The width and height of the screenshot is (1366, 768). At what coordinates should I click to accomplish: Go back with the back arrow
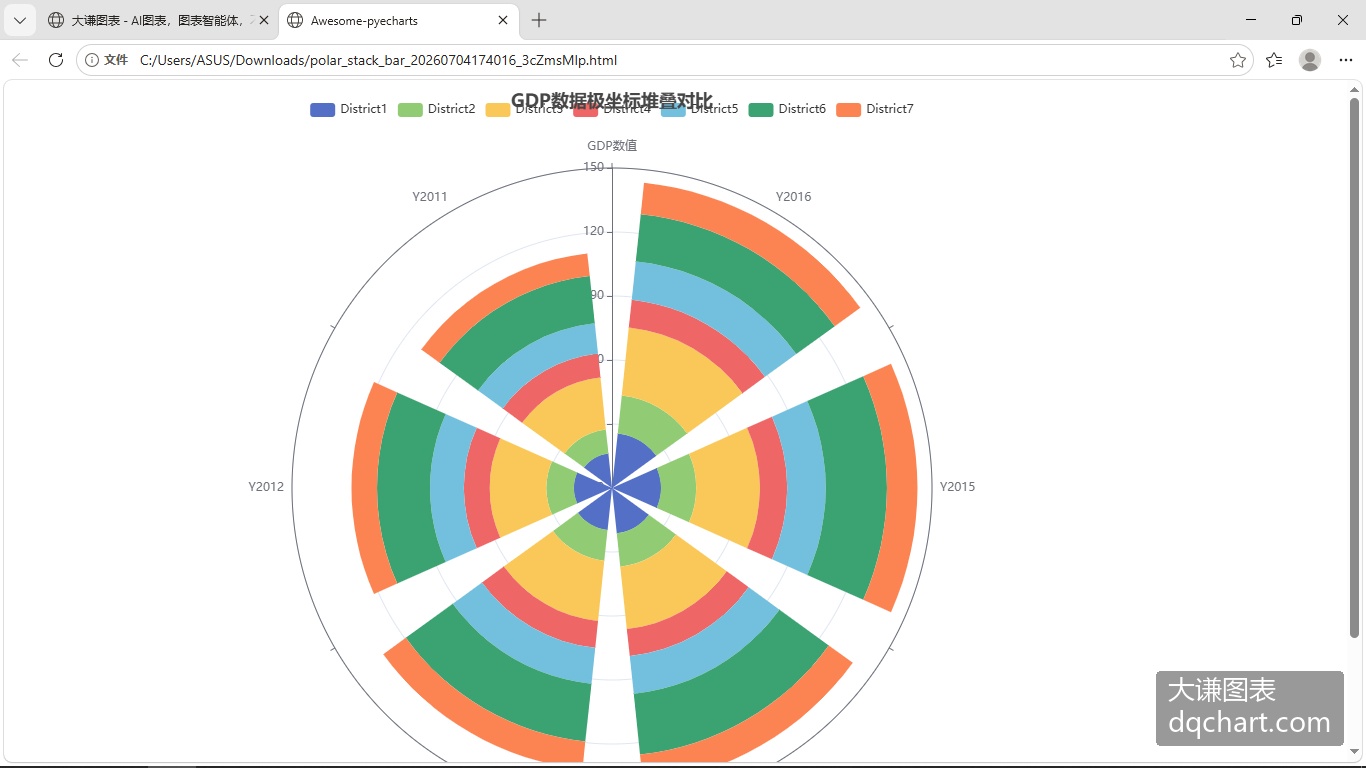pyautogui.click(x=20, y=60)
